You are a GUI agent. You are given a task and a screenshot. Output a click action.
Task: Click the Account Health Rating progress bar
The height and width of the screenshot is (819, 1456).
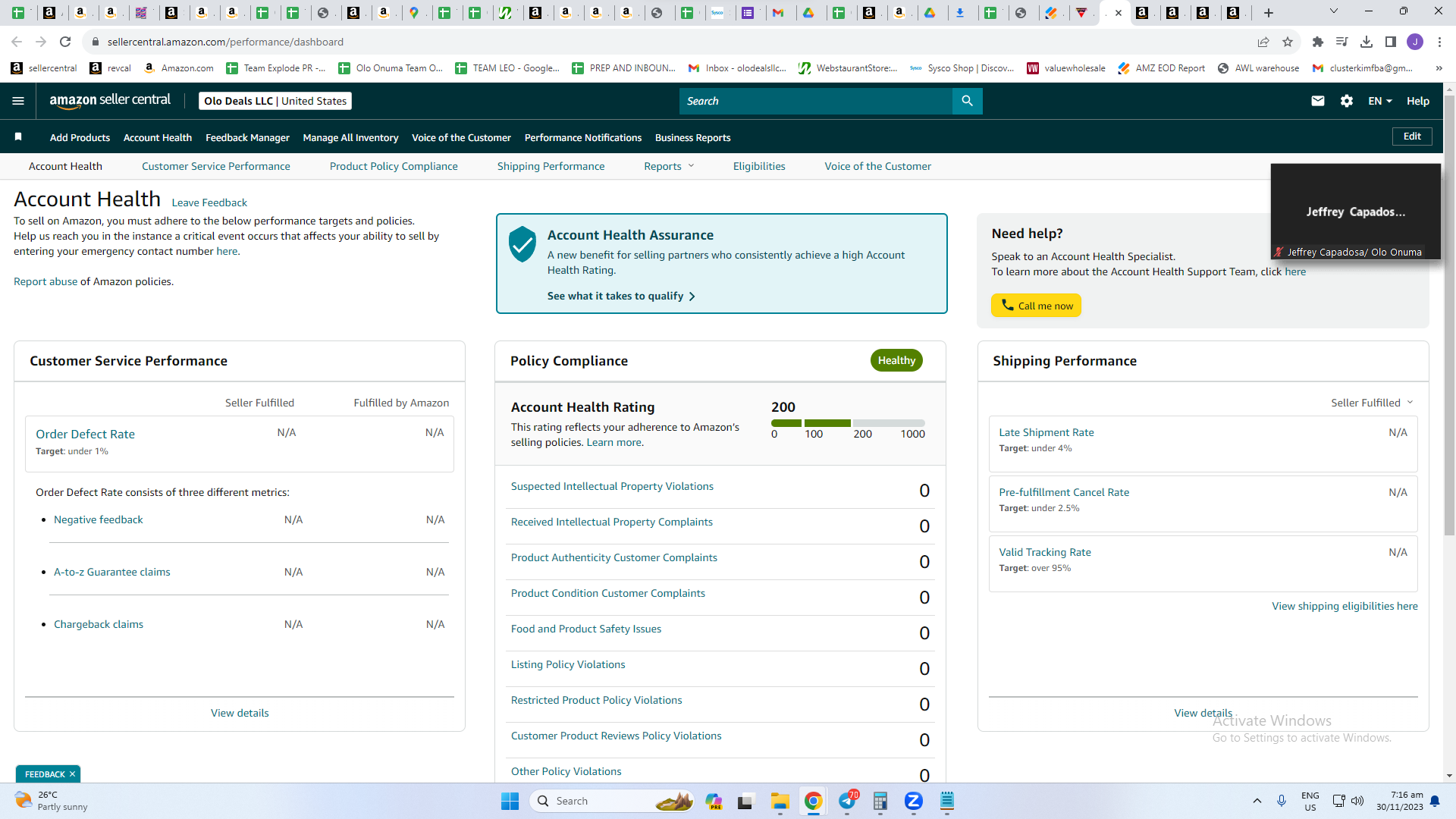coord(848,423)
